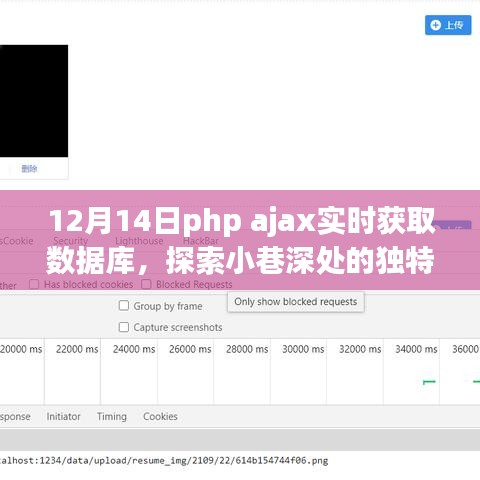Open the black uploaded image thumbnail
Viewport: 480px width, 480px height.
coord(34,101)
